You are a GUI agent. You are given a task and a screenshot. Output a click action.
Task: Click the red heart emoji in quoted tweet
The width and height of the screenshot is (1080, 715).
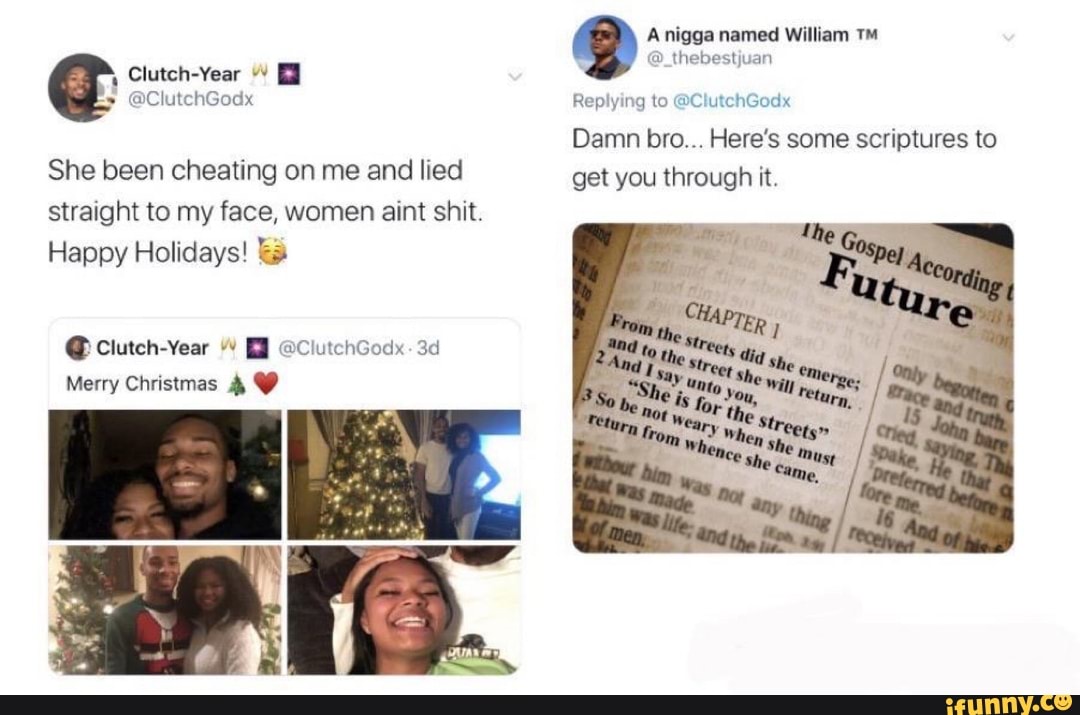266,383
